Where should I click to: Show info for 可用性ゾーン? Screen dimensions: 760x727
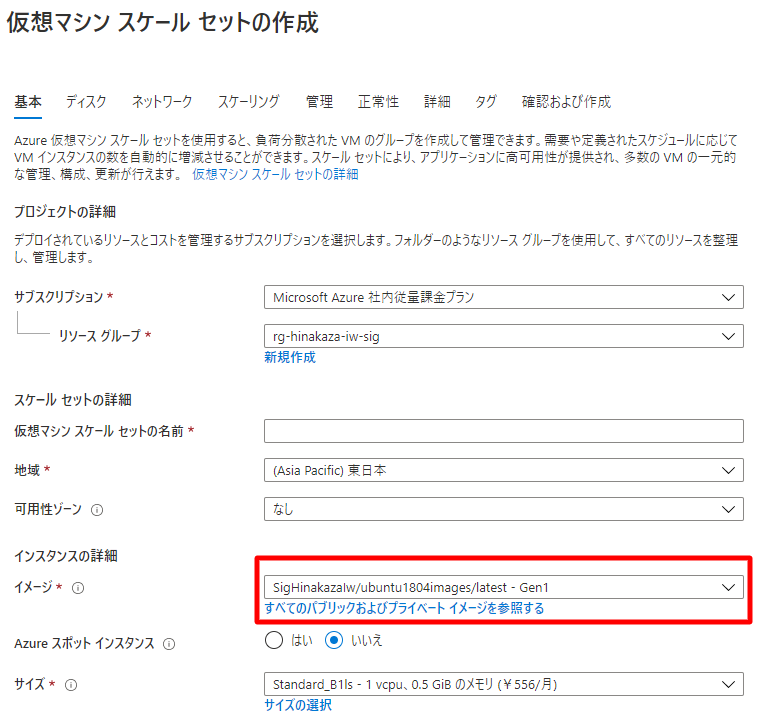tap(97, 510)
